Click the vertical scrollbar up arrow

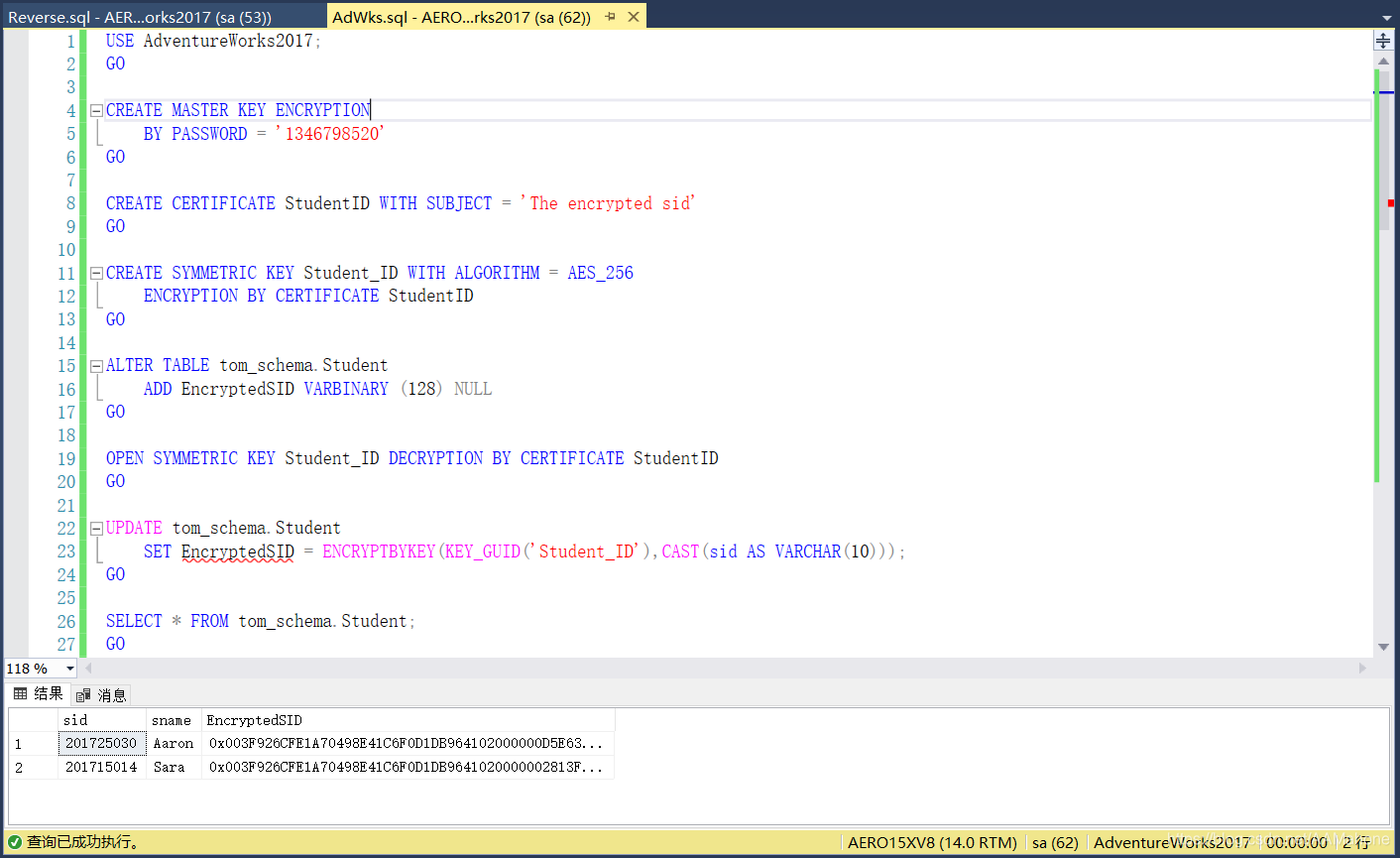click(x=1383, y=61)
